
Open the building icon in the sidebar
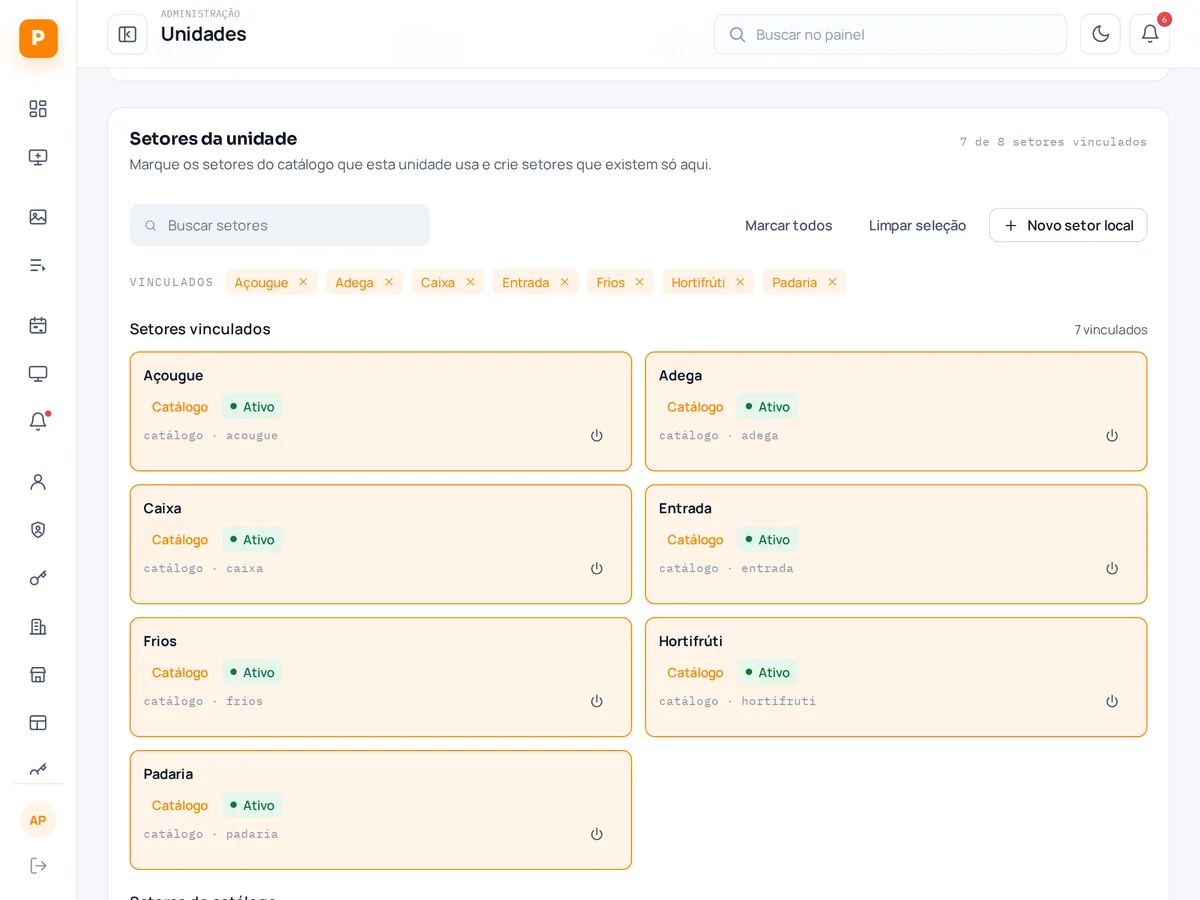pos(38,626)
